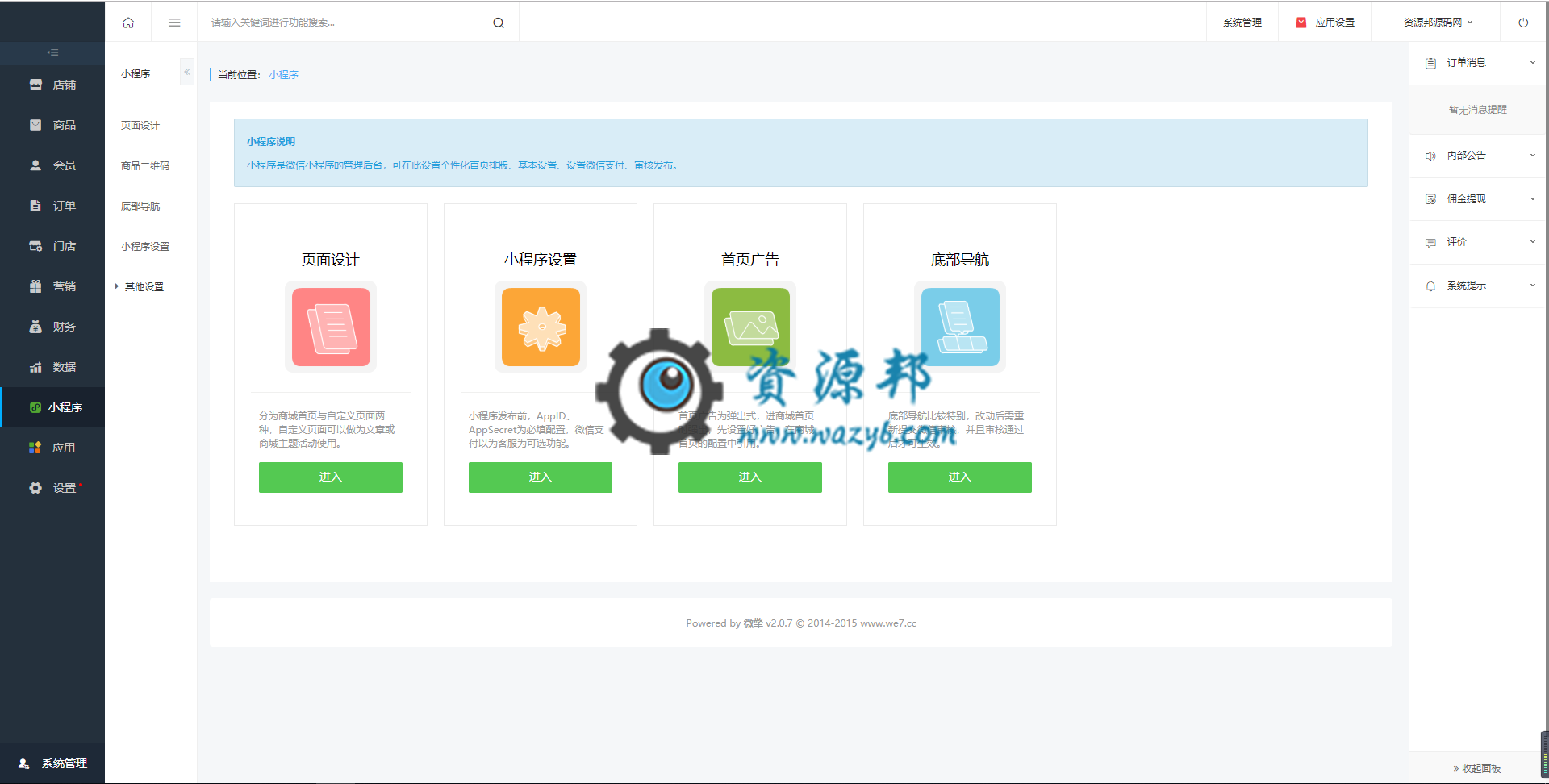This screenshot has height=784, width=1549.
Task: Select 系统管理 in the top bar
Action: tap(1242, 23)
